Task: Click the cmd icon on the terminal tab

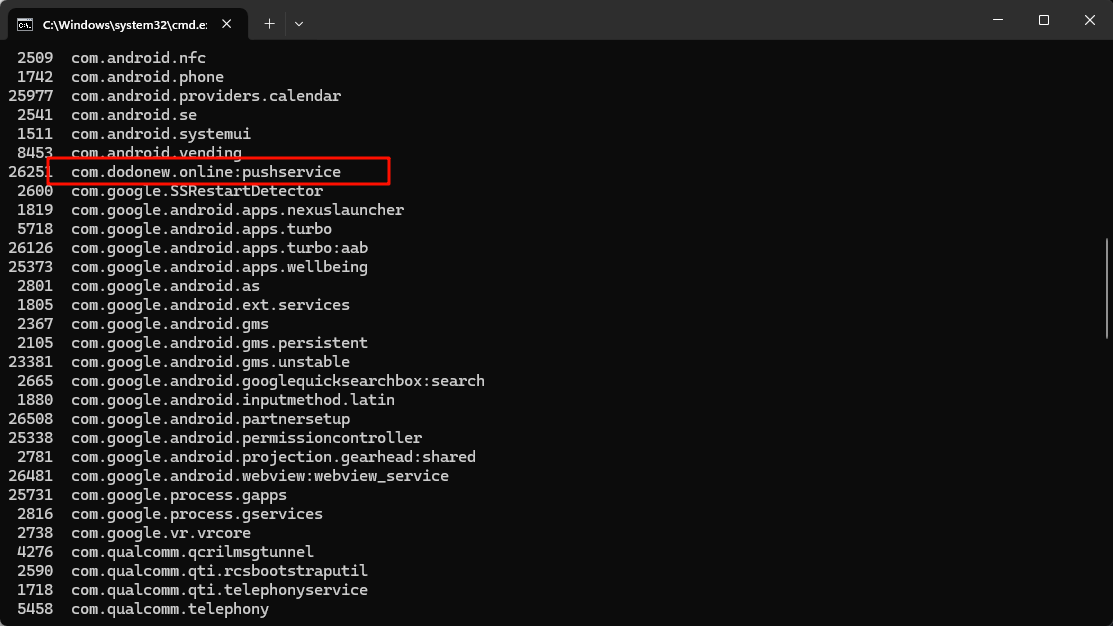Action: click(25, 23)
